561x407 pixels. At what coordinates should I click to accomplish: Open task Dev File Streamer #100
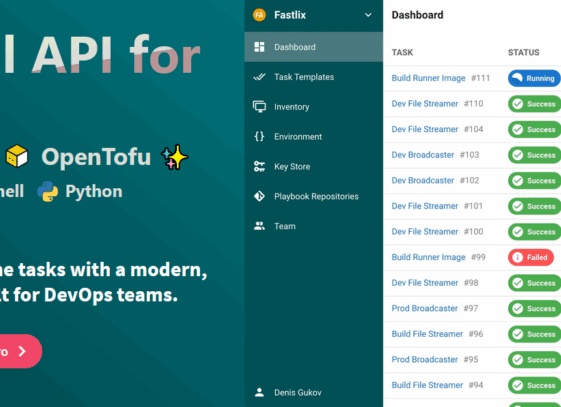click(x=425, y=232)
